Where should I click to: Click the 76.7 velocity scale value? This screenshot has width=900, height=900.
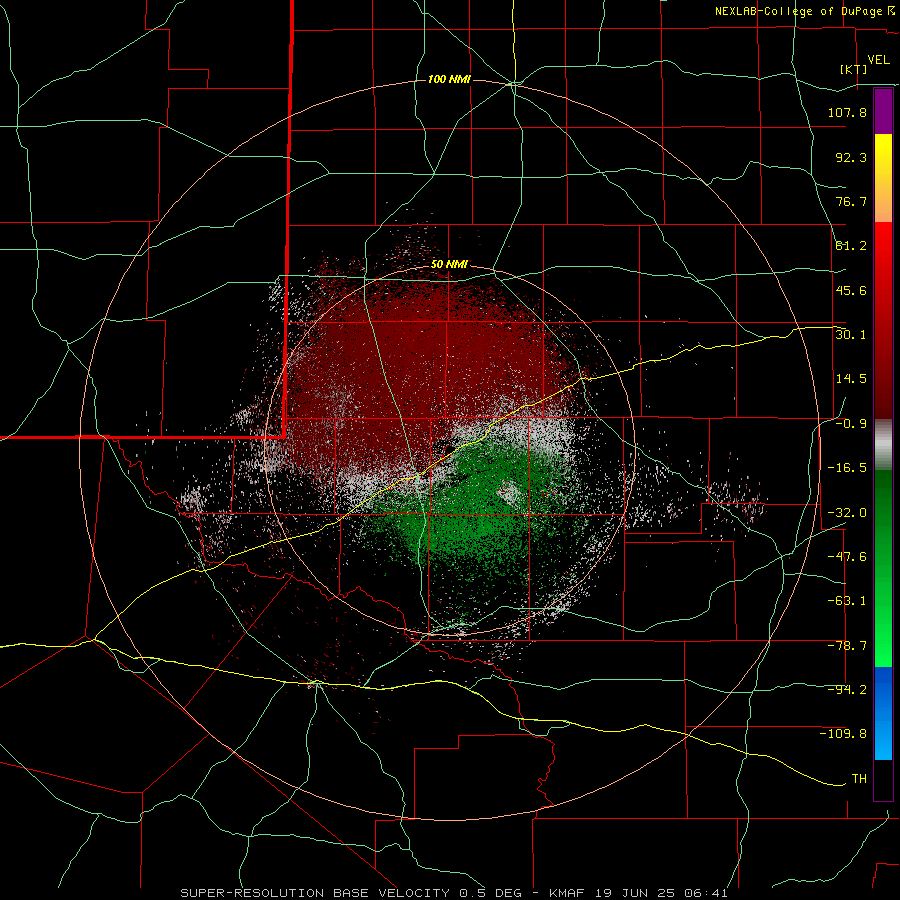[851, 201]
